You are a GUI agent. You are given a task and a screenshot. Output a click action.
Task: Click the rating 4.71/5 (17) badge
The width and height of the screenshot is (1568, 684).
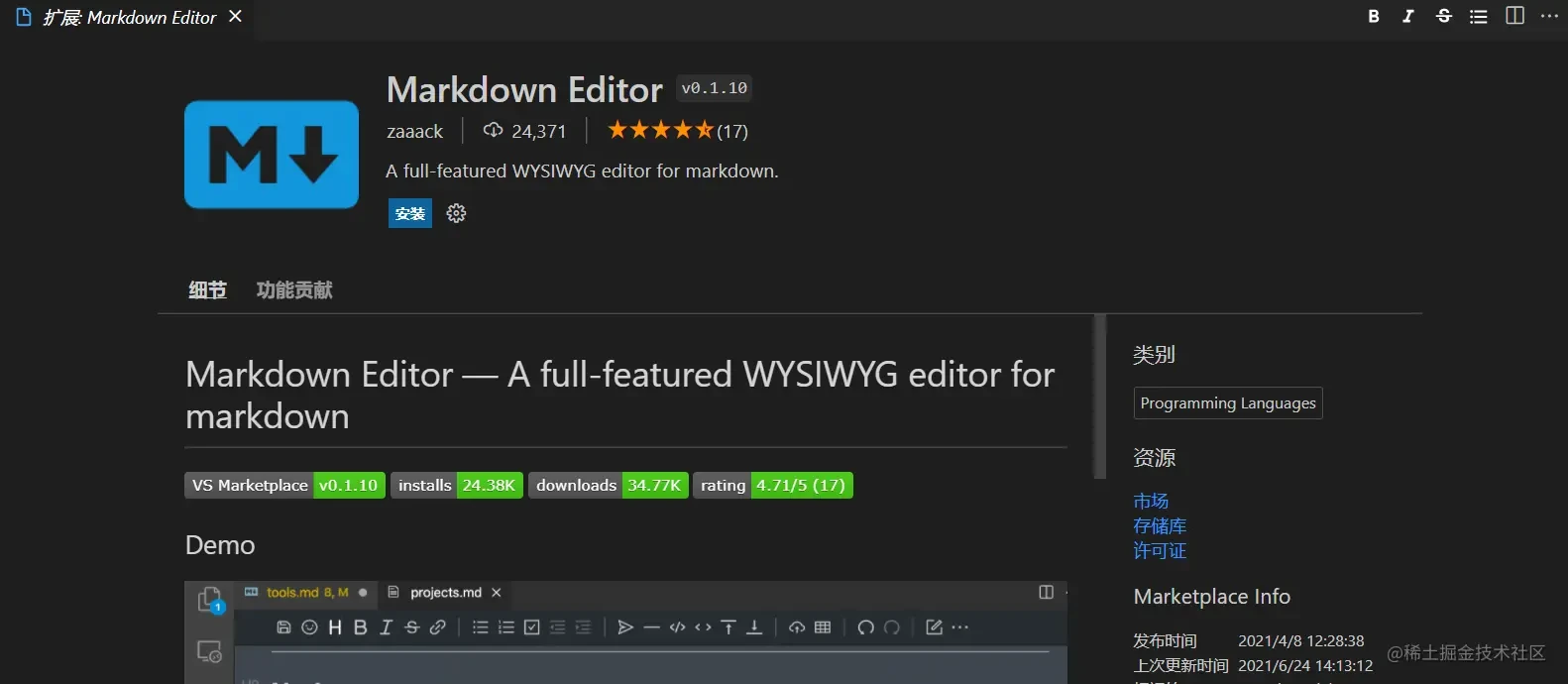[x=773, y=486]
